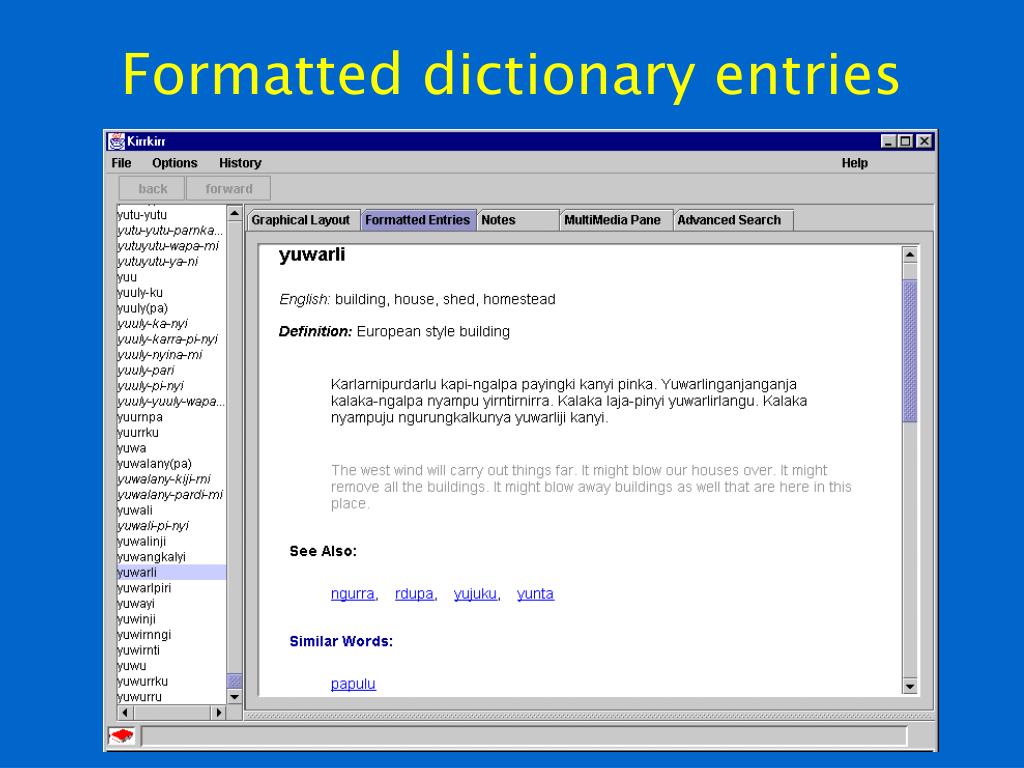Open the File menu

click(121, 163)
